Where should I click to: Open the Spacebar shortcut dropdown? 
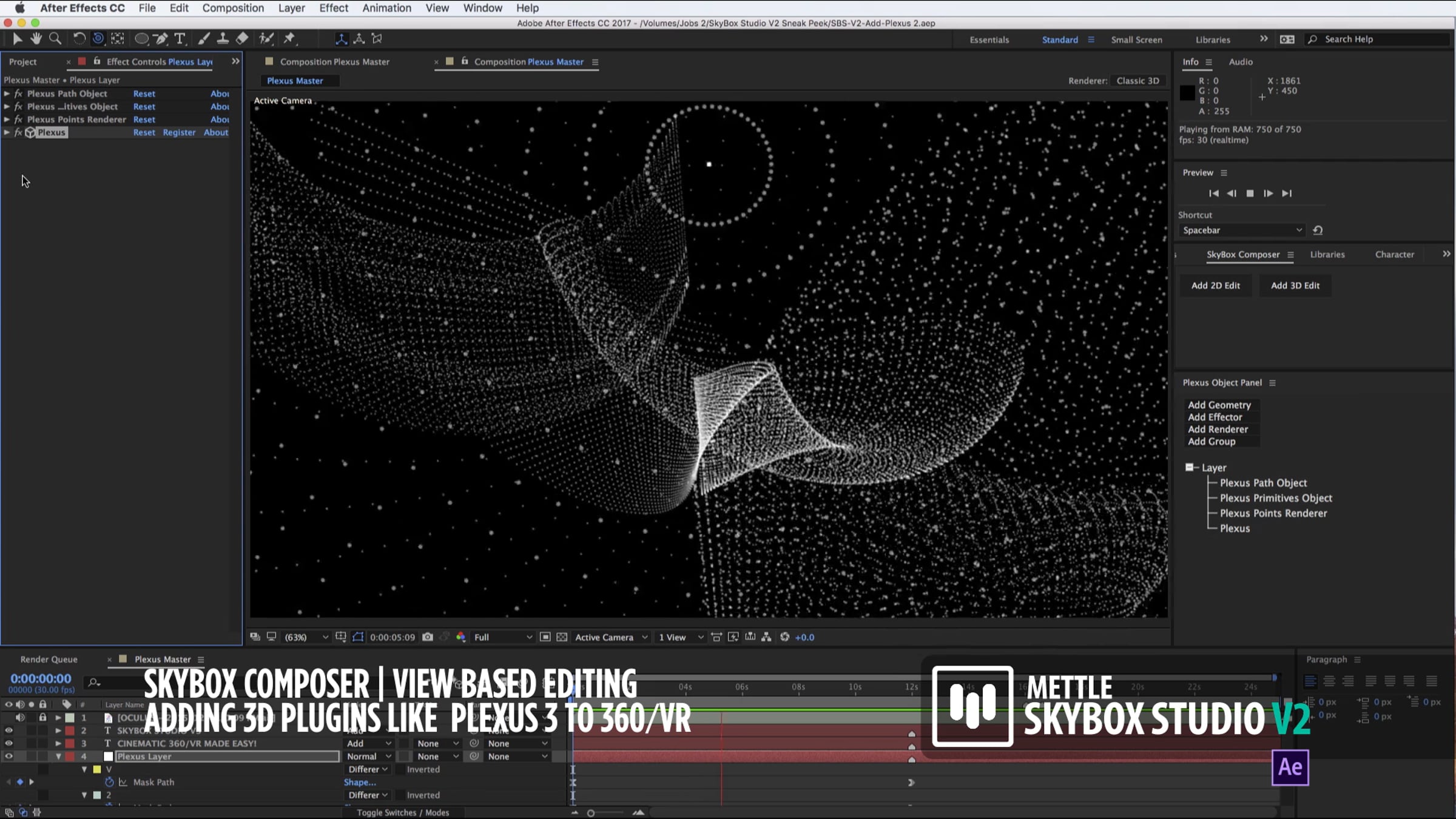coord(1242,231)
